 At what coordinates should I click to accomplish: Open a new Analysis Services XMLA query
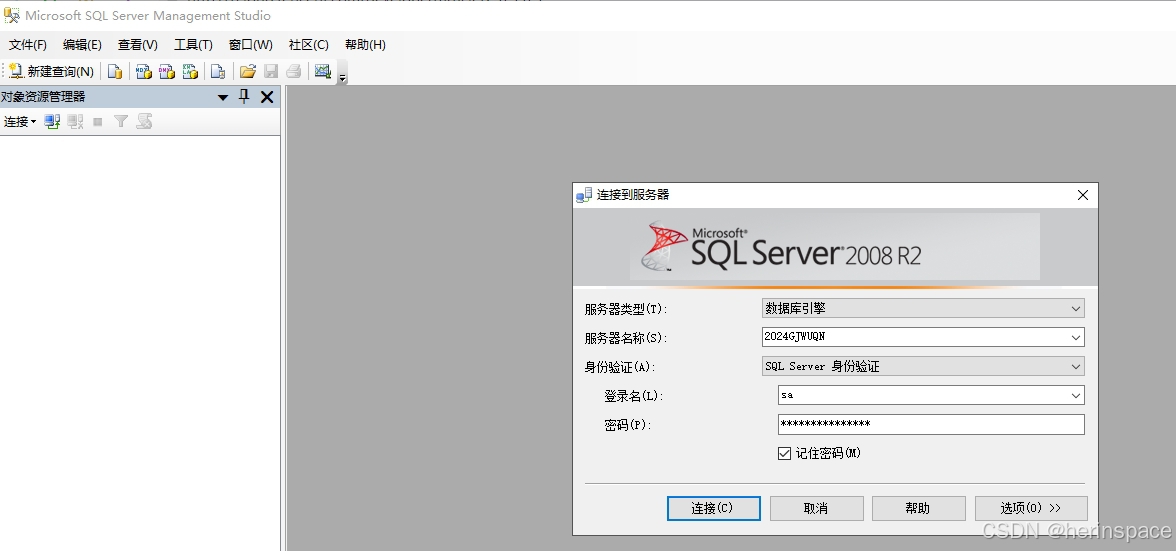pos(190,71)
